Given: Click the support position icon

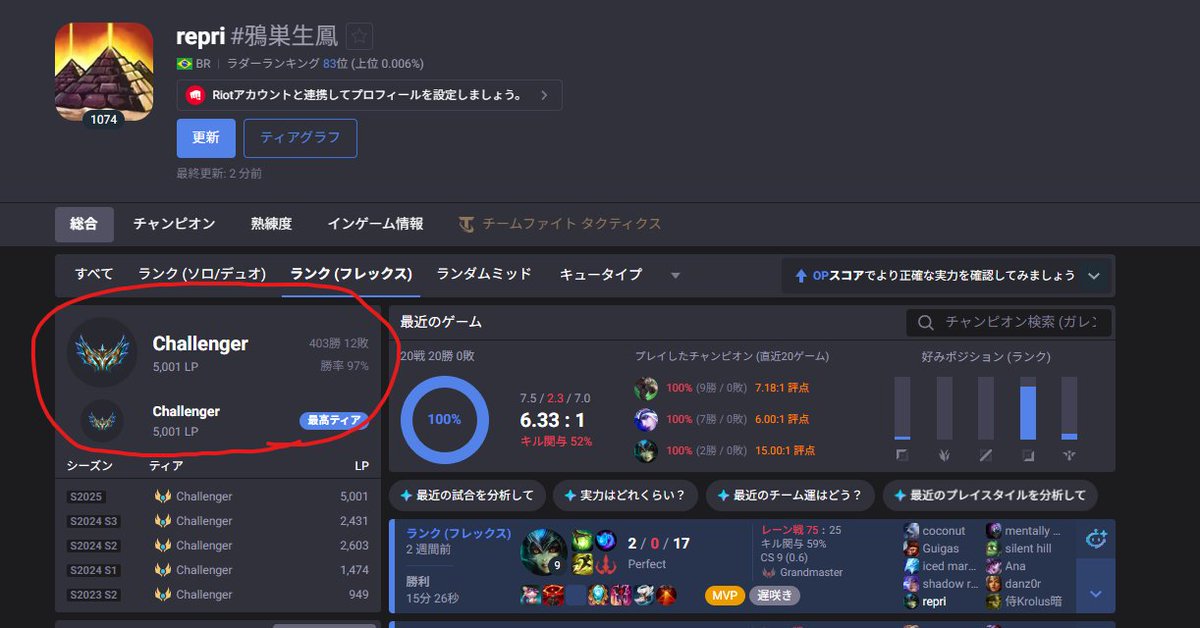Looking at the screenshot, I should 1069,455.
